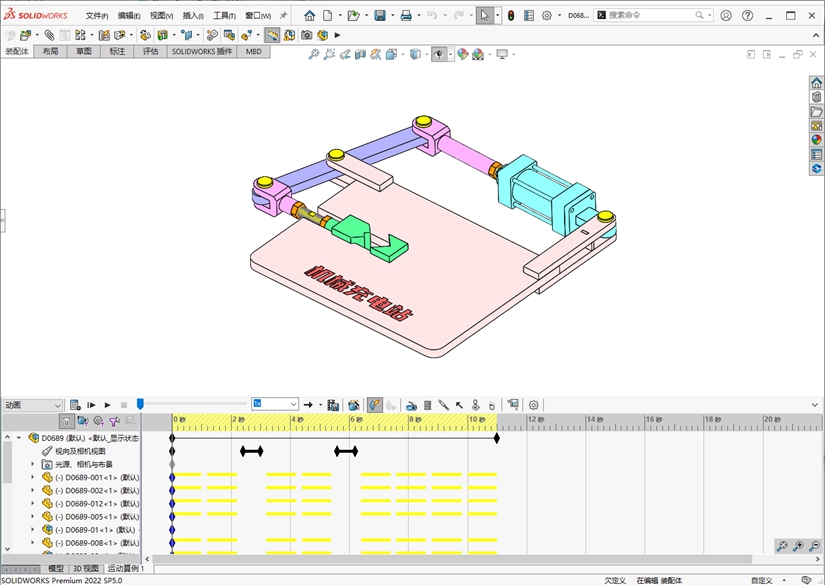Image resolution: width=825 pixels, height=585 pixels.
Task: Add a Motor to motion study
Action: click(411, 405)
